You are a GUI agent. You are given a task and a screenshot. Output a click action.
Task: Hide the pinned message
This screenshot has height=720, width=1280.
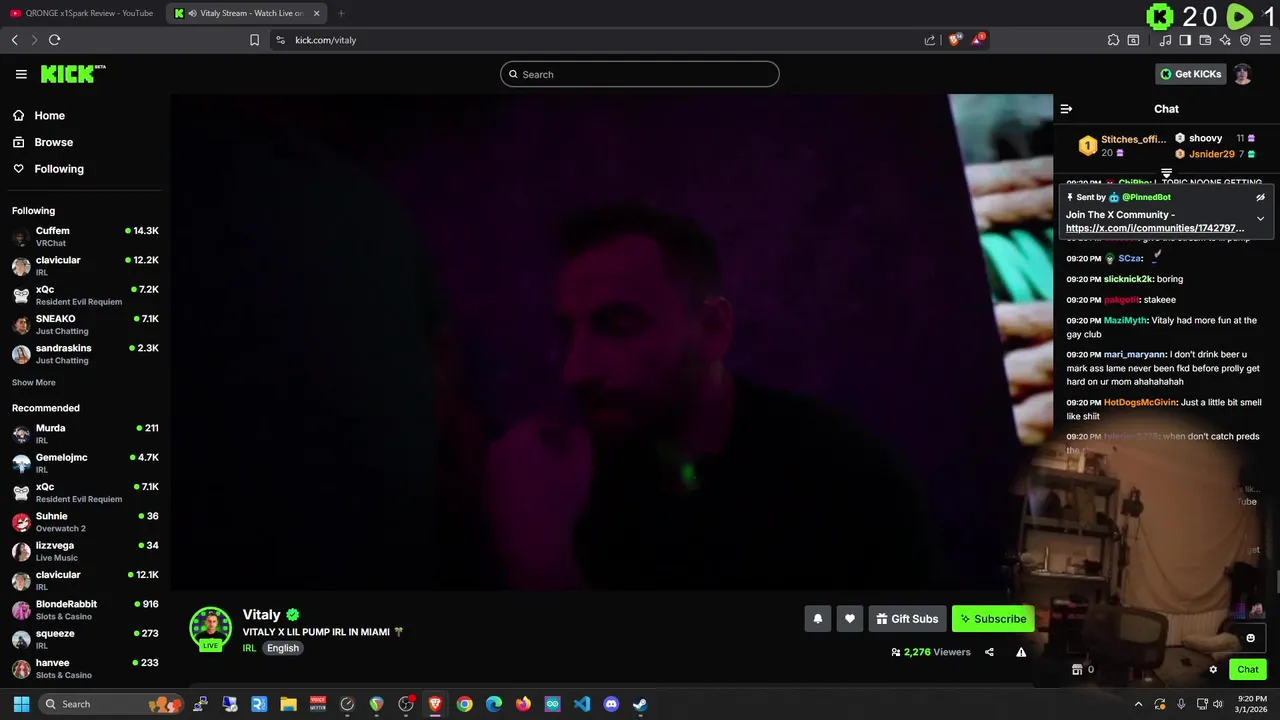pyautogui.click(x=1260, y=198)
